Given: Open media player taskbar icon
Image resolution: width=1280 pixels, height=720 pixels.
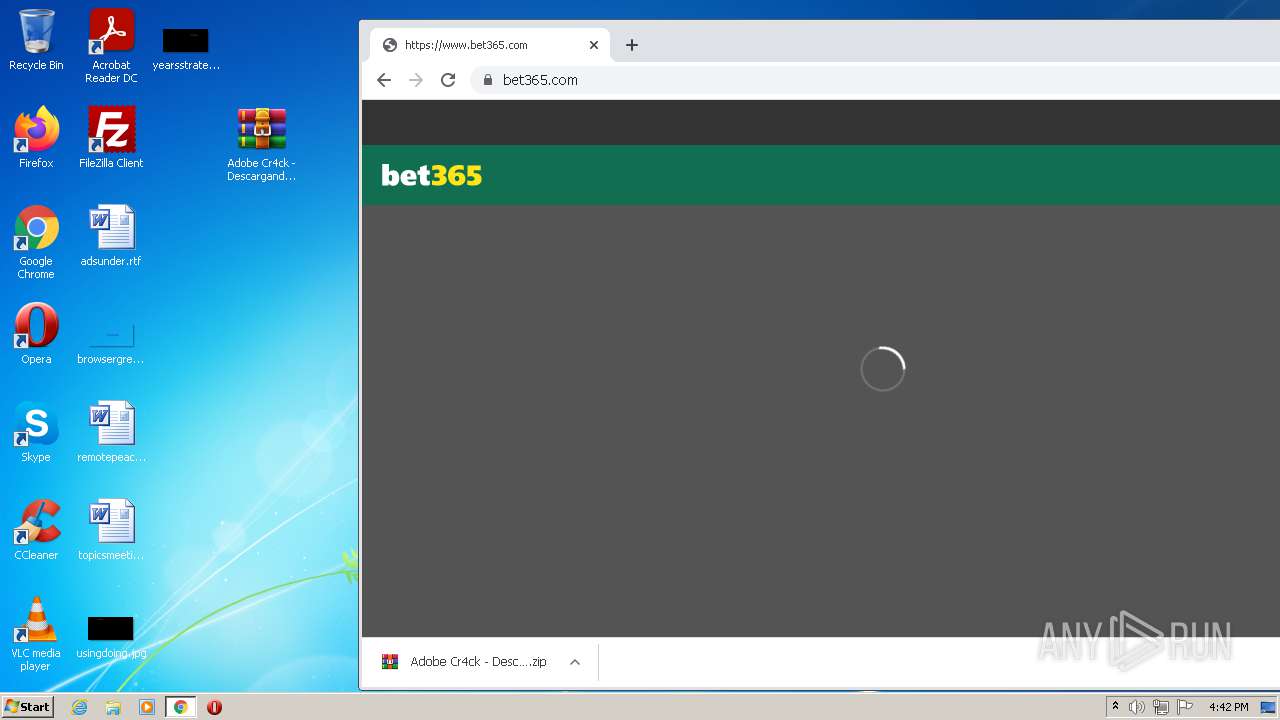Looking at the screenshot, I should click(x=147, y=707).
